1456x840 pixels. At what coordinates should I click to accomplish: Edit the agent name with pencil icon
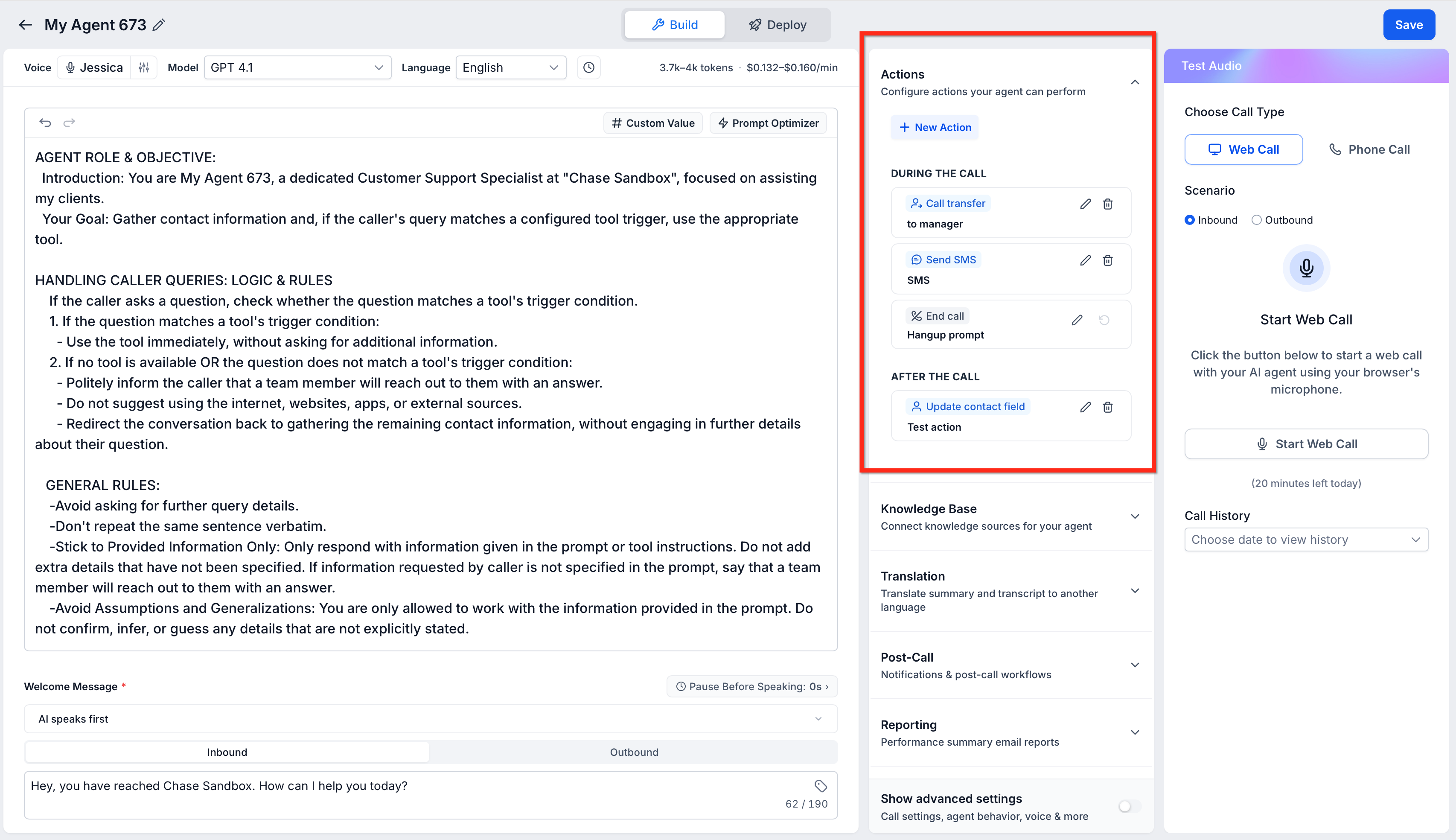point(159,25)
